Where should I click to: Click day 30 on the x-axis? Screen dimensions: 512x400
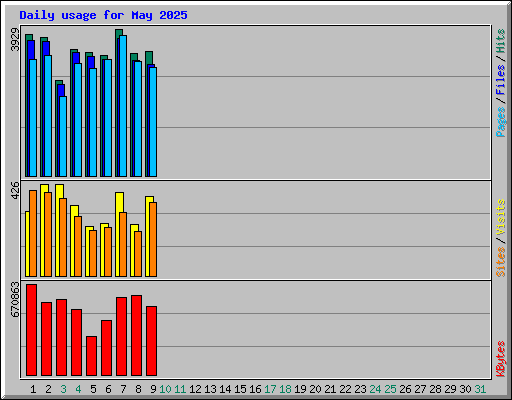coord(465,389)
